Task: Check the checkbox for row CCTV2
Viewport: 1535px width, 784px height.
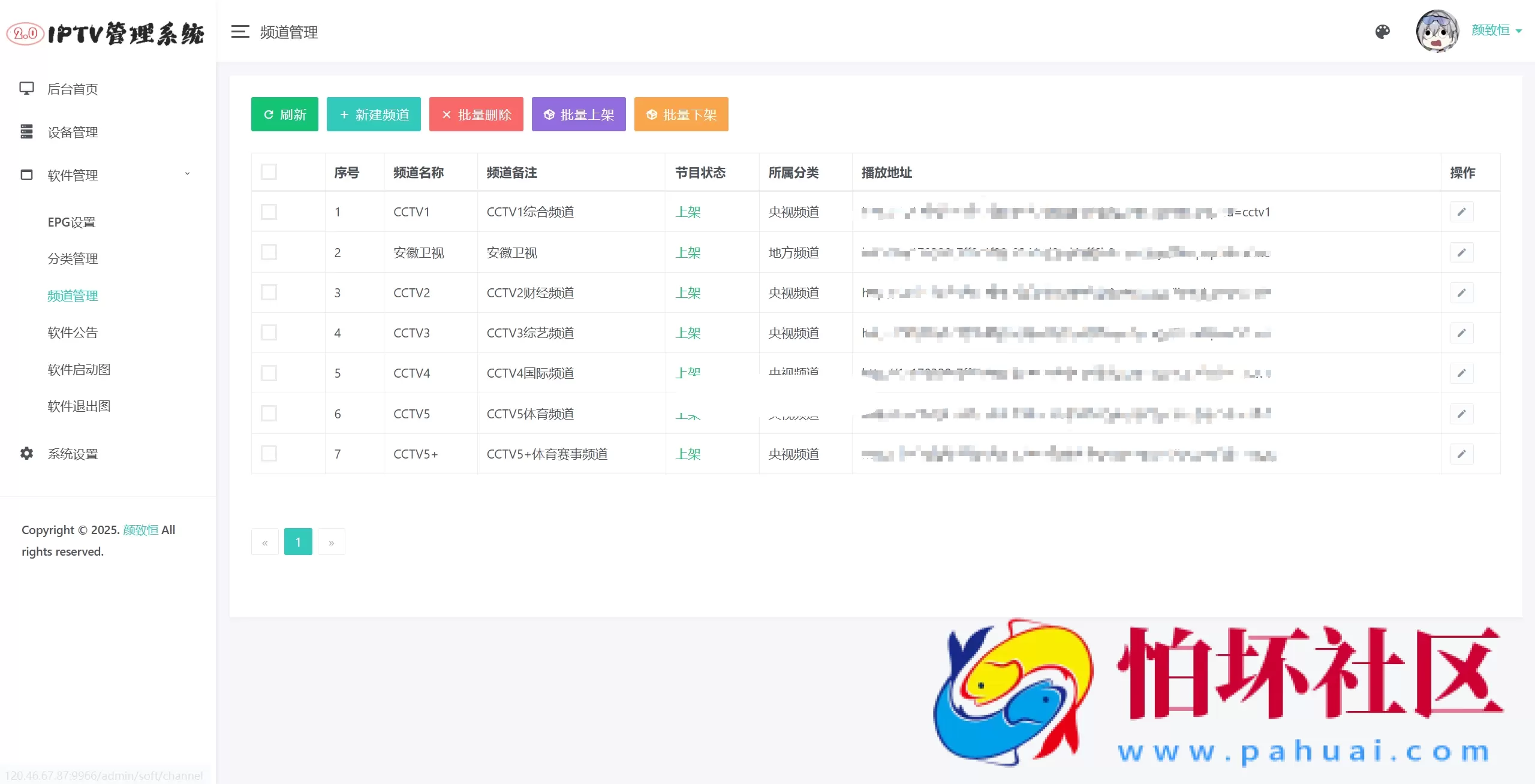Action: [269, 293]
